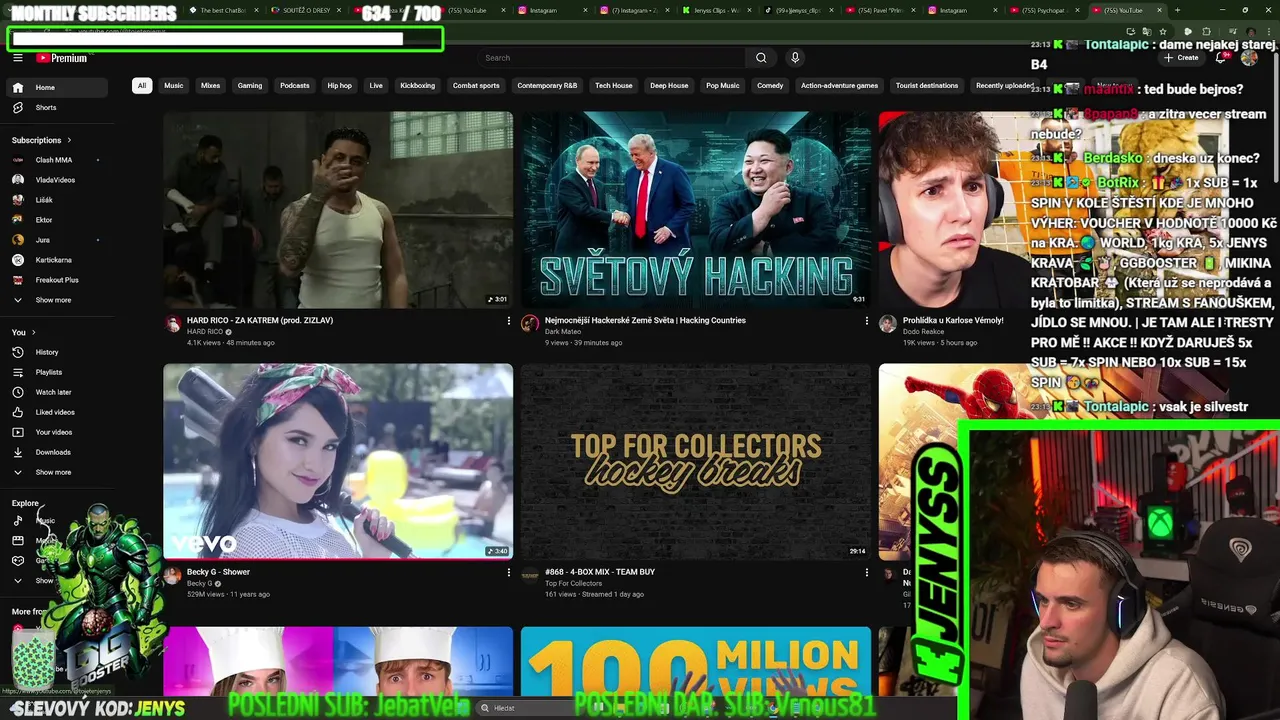Select the Kickboxing filter chip
The image size is (1280, 720).
click(x=418, y=85)
